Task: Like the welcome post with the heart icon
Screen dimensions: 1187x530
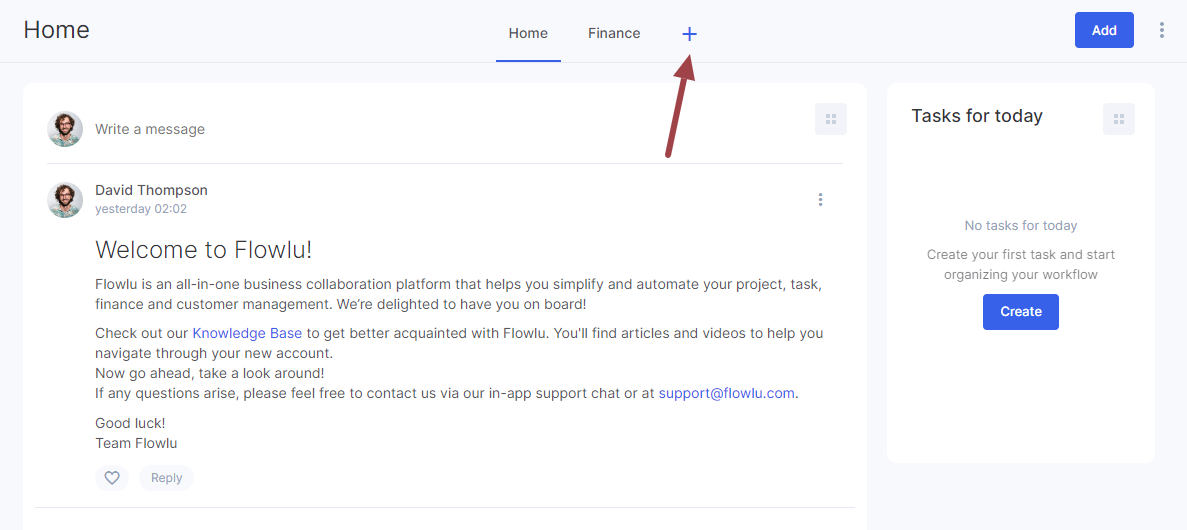Action: coord(112,478)
